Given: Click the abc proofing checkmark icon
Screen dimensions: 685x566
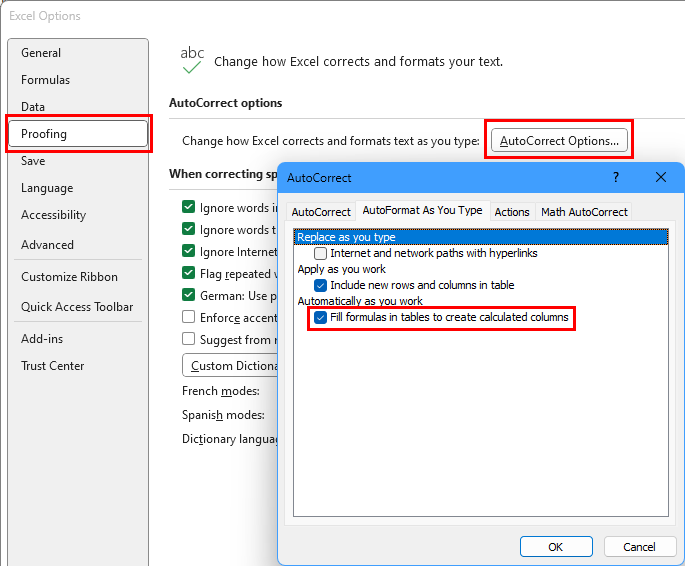Looking at the screenshot, I should tap(192, 60).
